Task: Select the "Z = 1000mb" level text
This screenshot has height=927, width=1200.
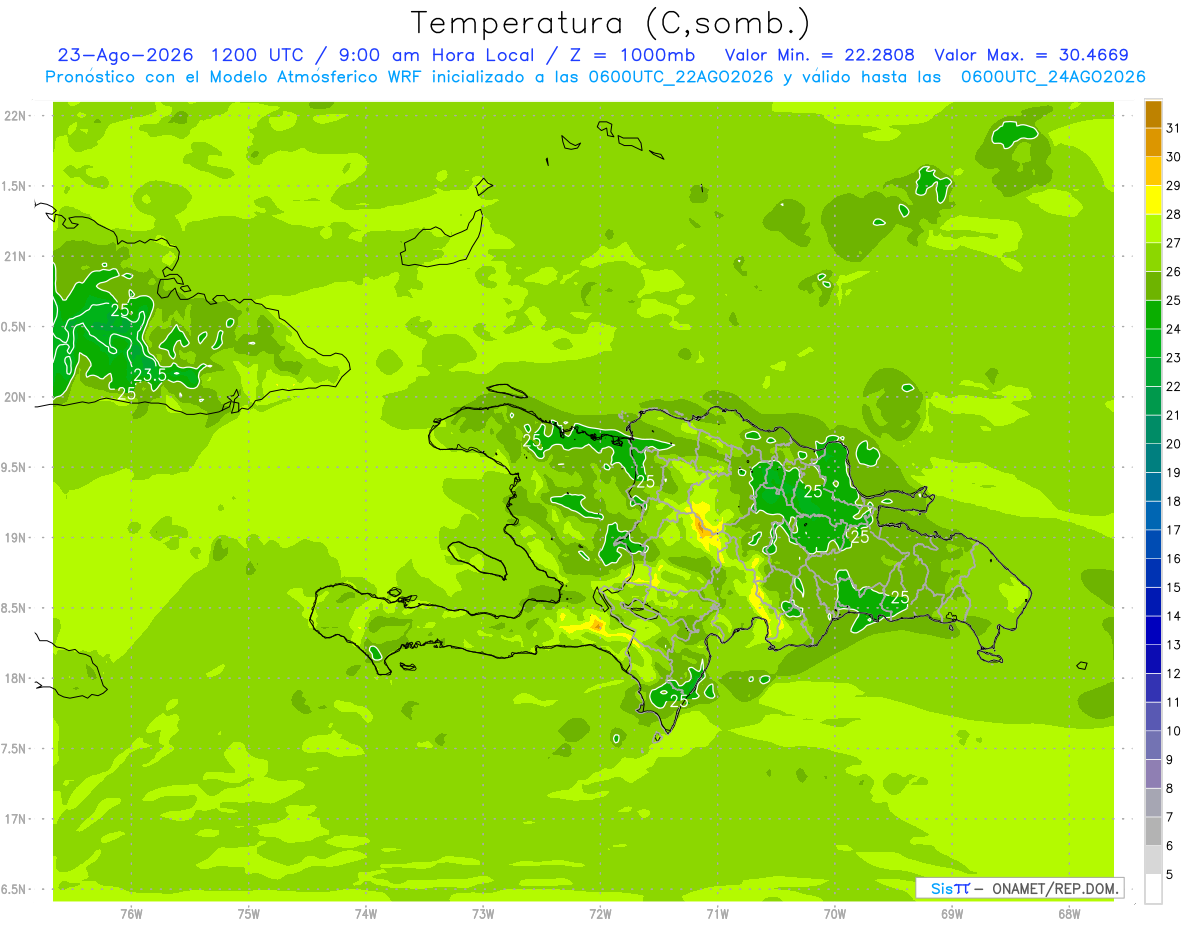Action: tap(635, 55)
